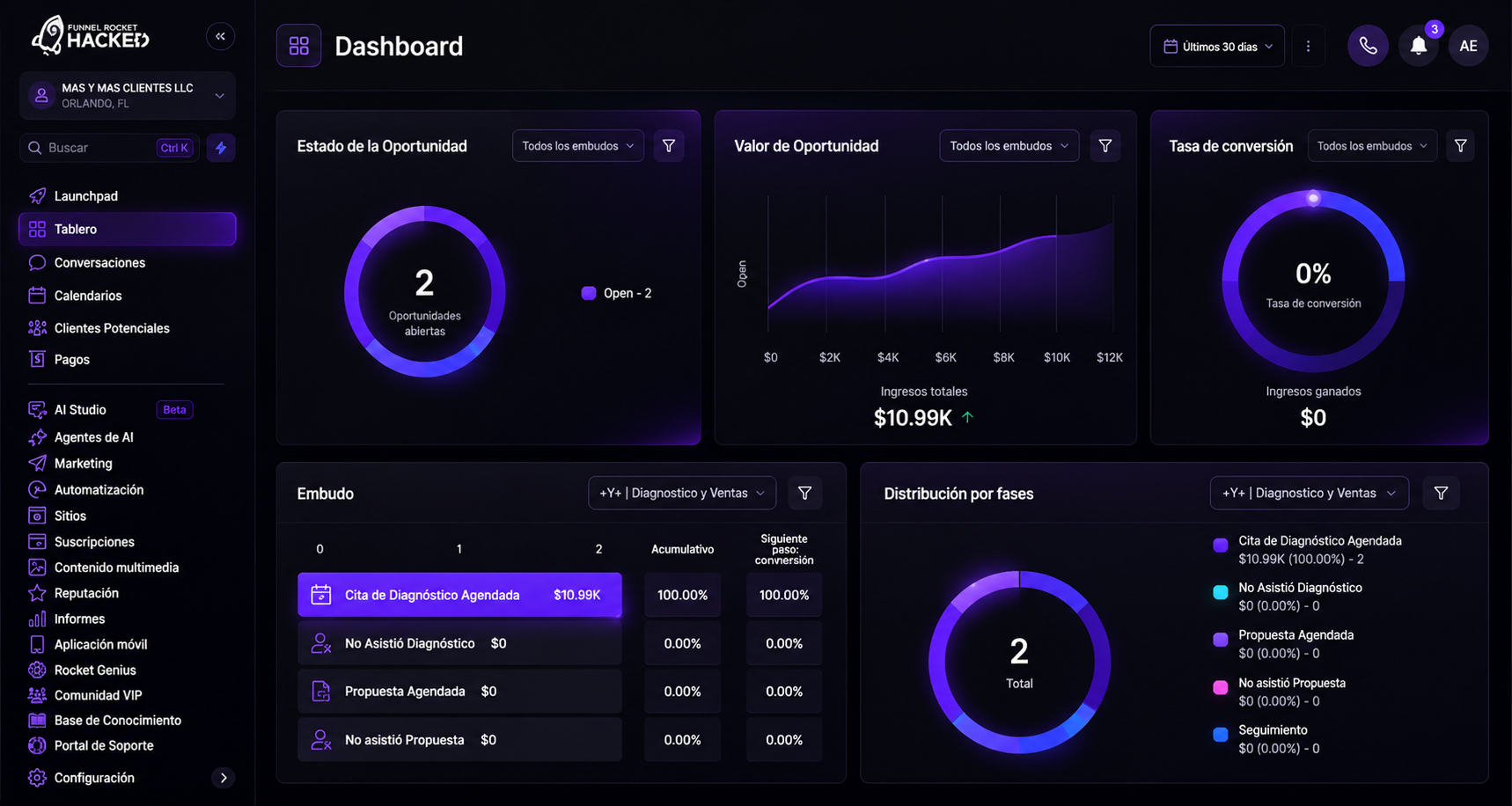Click the Open - 2 legend color swatch
The image size is (1512, 806).
click(x=589, y=293)
